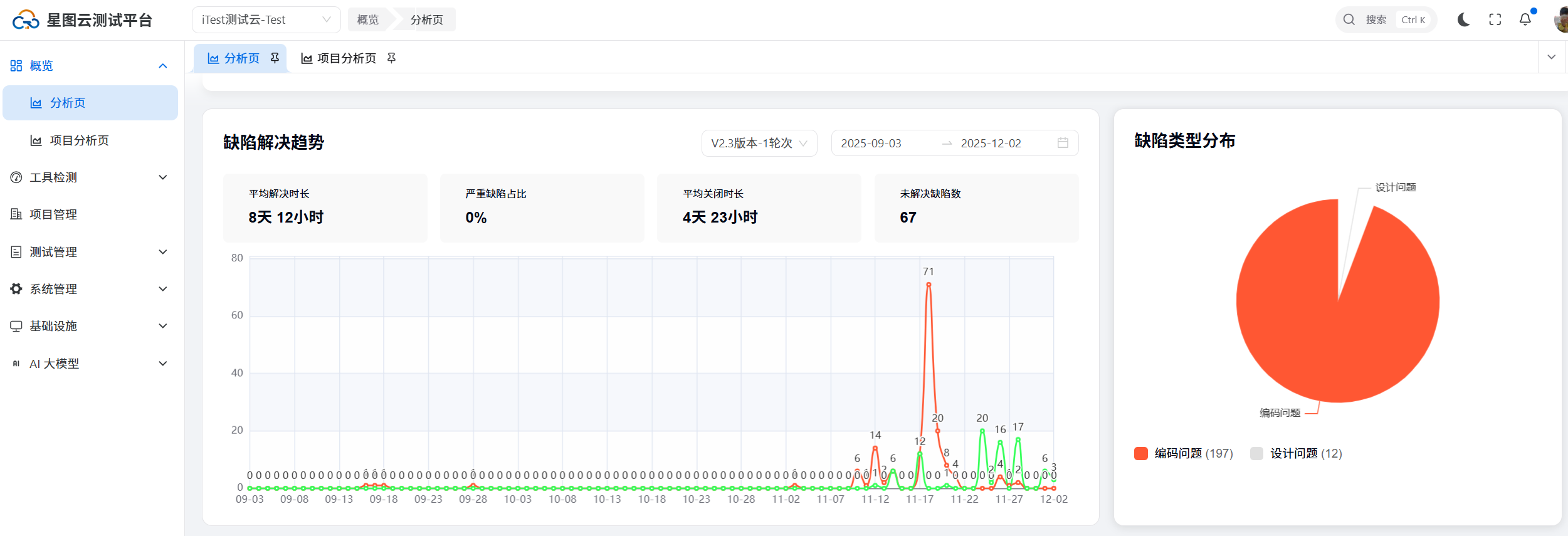Screen dimensions: 1568x536
Task: Open the date range calendar icon
Action: point(1063,143)
